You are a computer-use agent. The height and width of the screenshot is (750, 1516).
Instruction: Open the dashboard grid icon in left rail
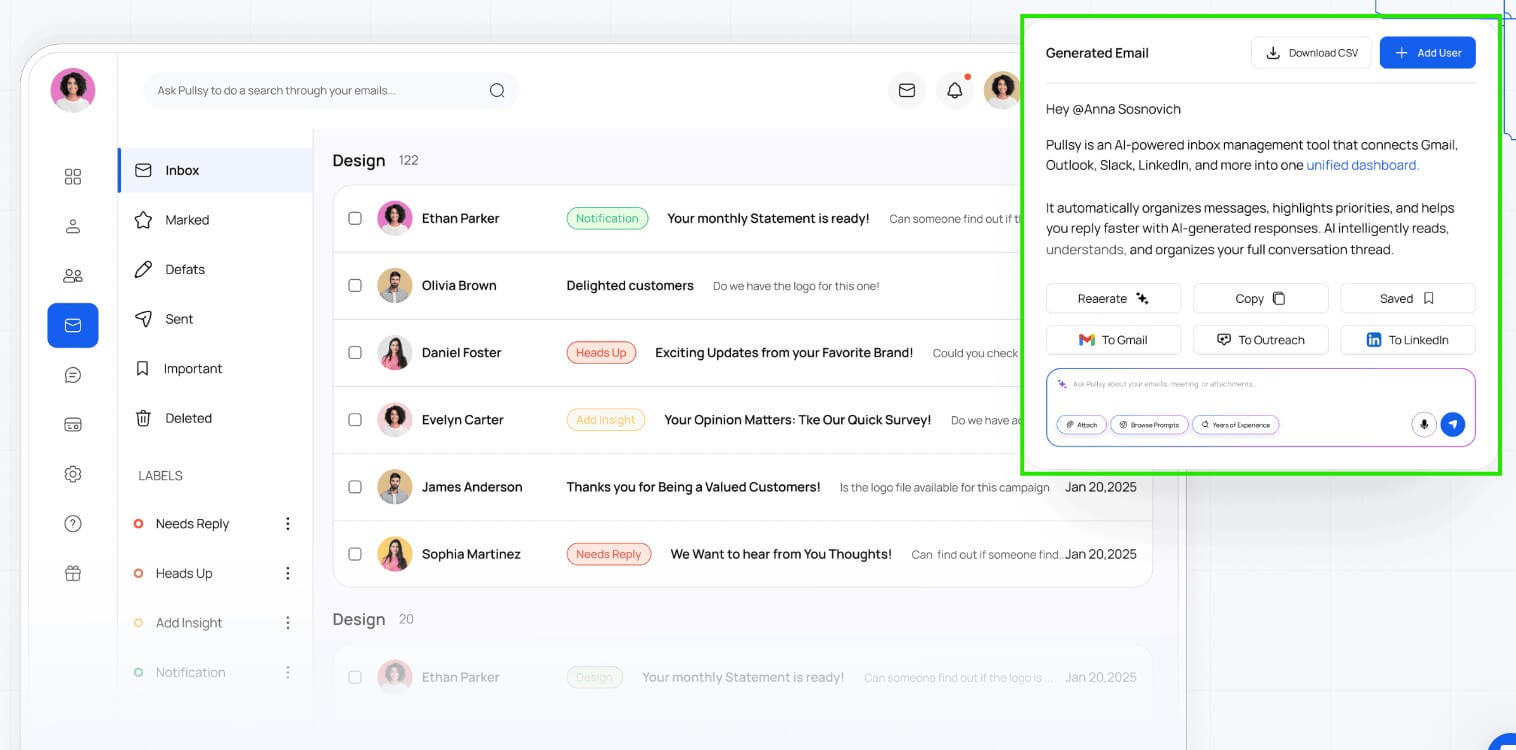click(x=73, y=177)
